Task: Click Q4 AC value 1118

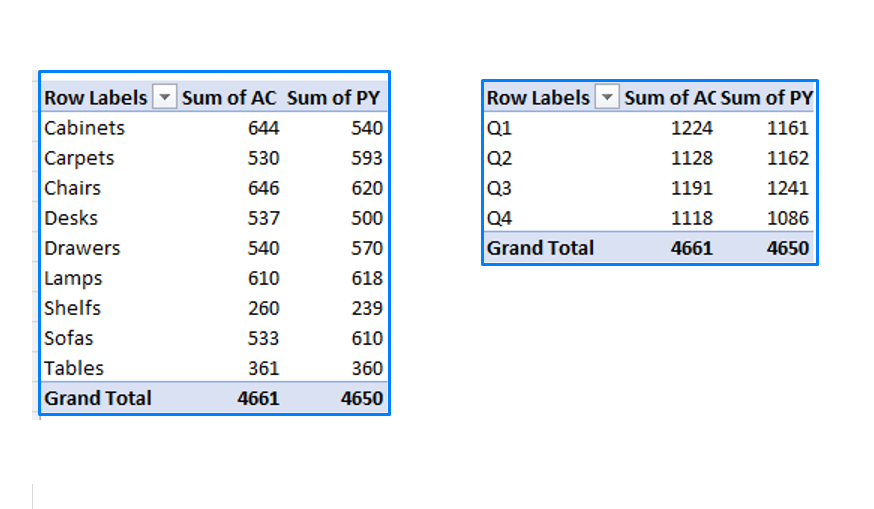Action: 692,218
